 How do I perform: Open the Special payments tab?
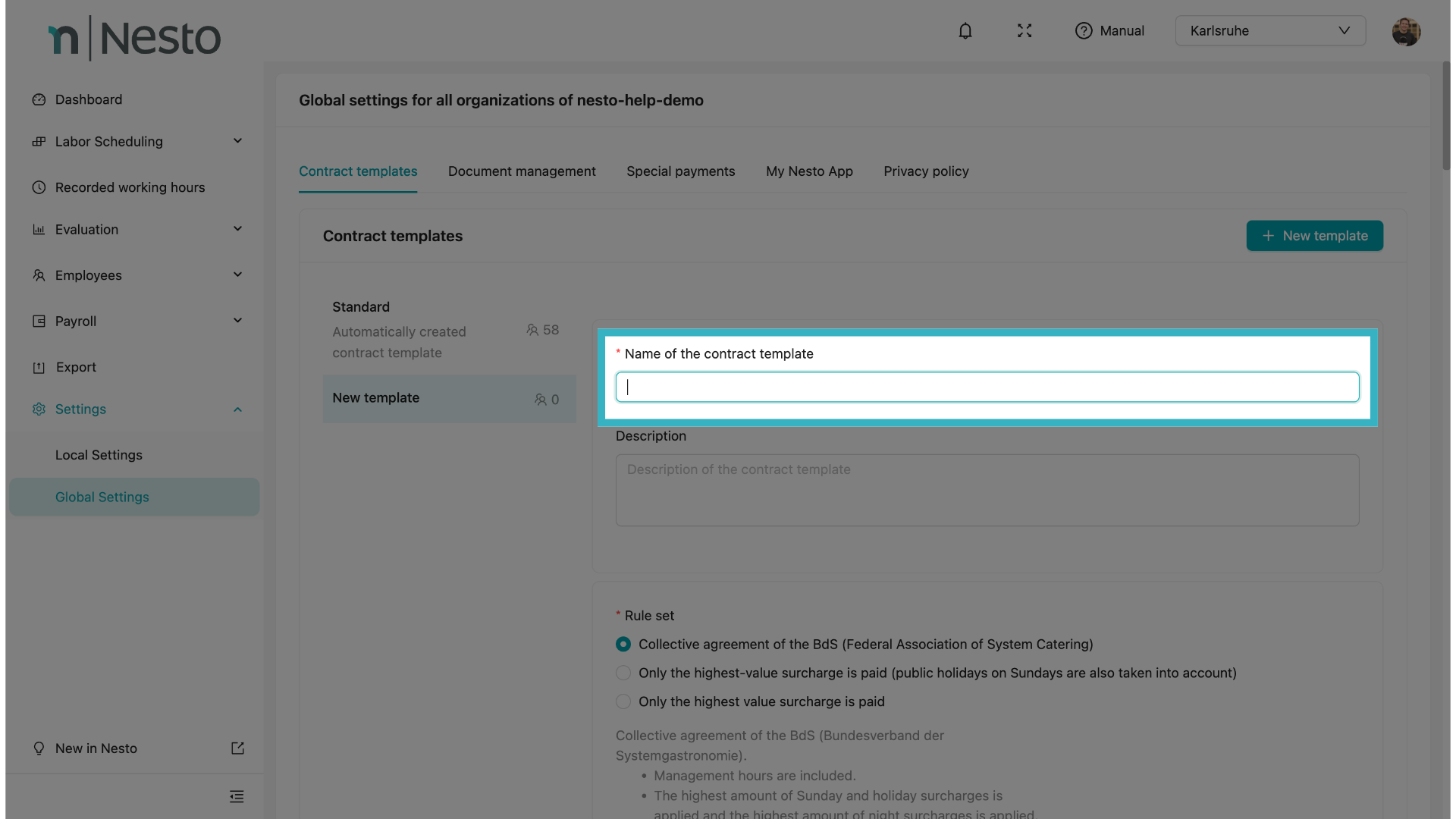pos(680,171)
